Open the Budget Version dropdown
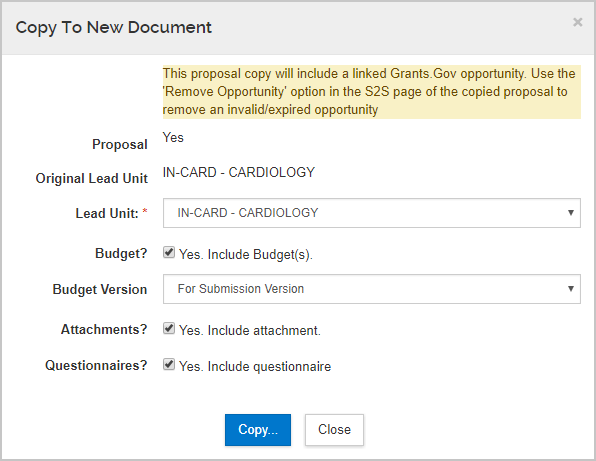596x461 pixels. pyautogui.click(x=371, y=289)
